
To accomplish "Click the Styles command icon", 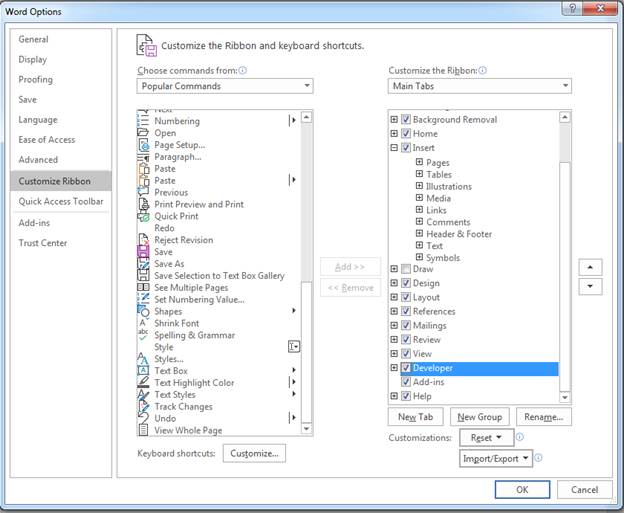I will click(x=143, y=359).
